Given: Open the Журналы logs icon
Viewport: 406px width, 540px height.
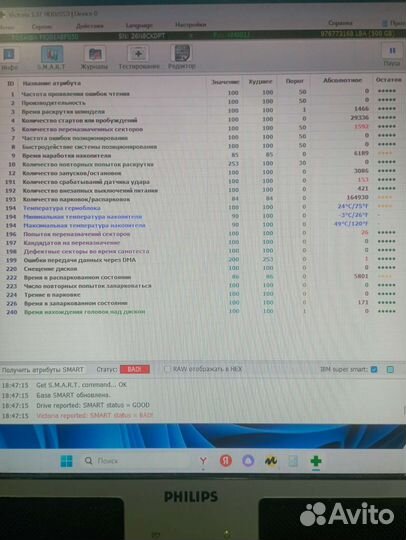Looking at the screenshot, I should (95, 58).
